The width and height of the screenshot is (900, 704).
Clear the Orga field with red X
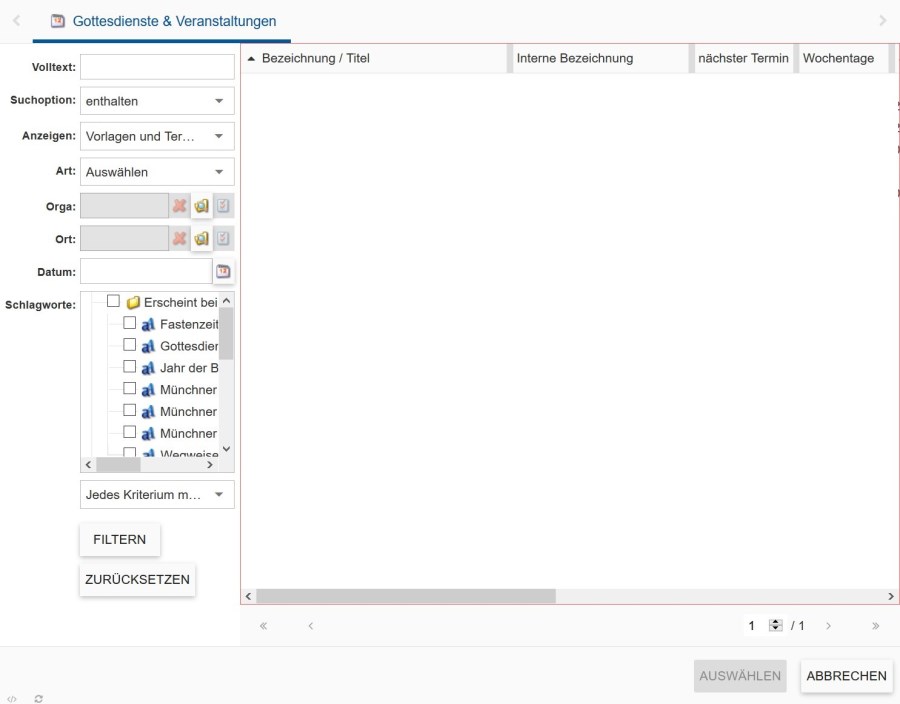coord(180,207)
